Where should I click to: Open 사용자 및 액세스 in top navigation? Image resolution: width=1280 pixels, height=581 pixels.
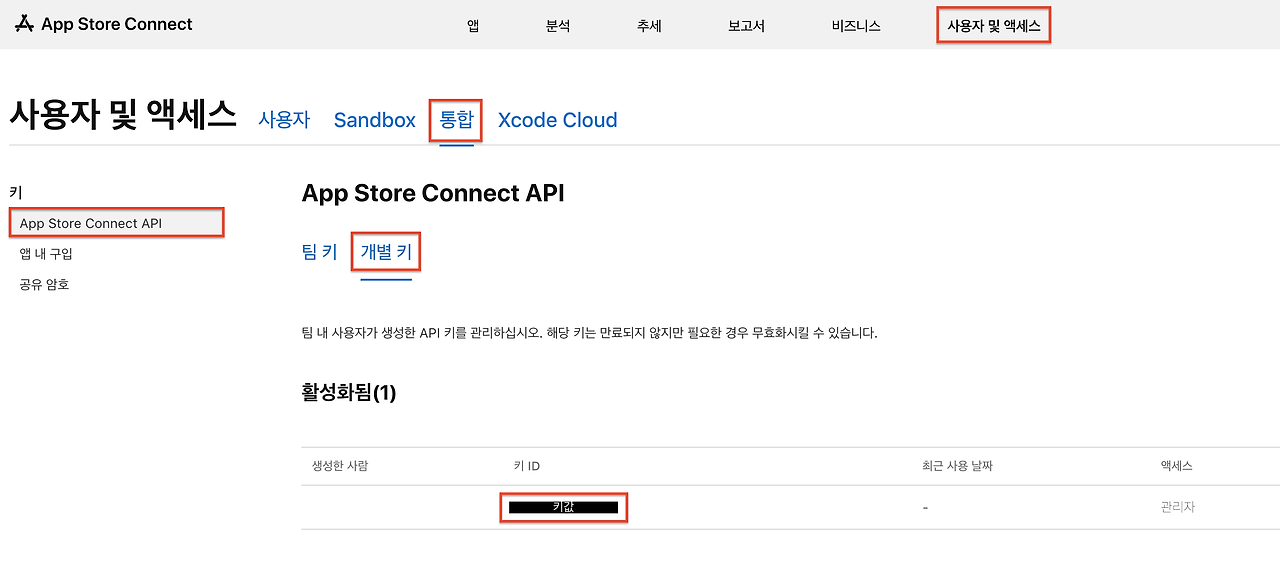(994, 26)
